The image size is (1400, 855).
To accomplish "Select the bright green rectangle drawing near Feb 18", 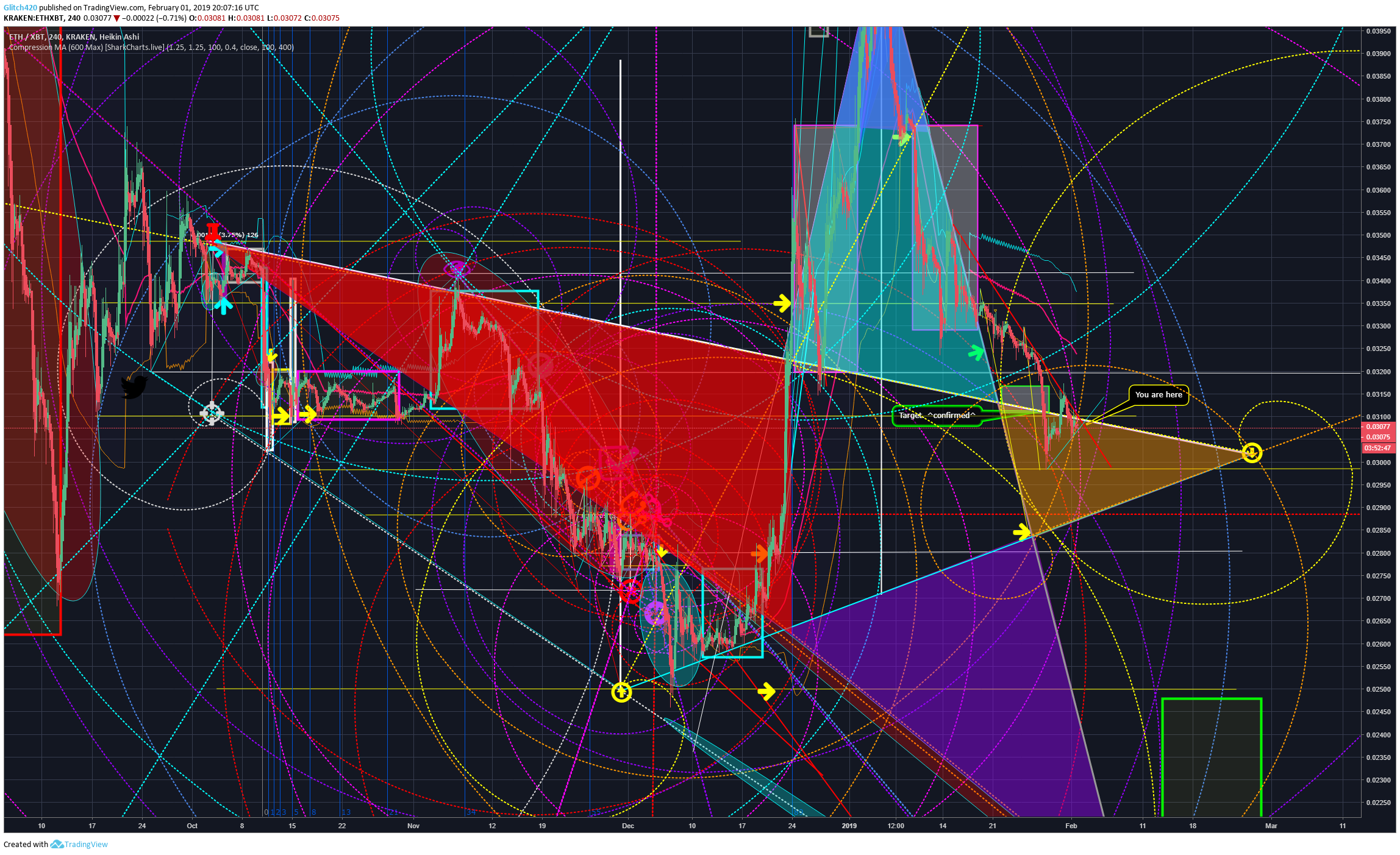I will (x=1212, y=757).
